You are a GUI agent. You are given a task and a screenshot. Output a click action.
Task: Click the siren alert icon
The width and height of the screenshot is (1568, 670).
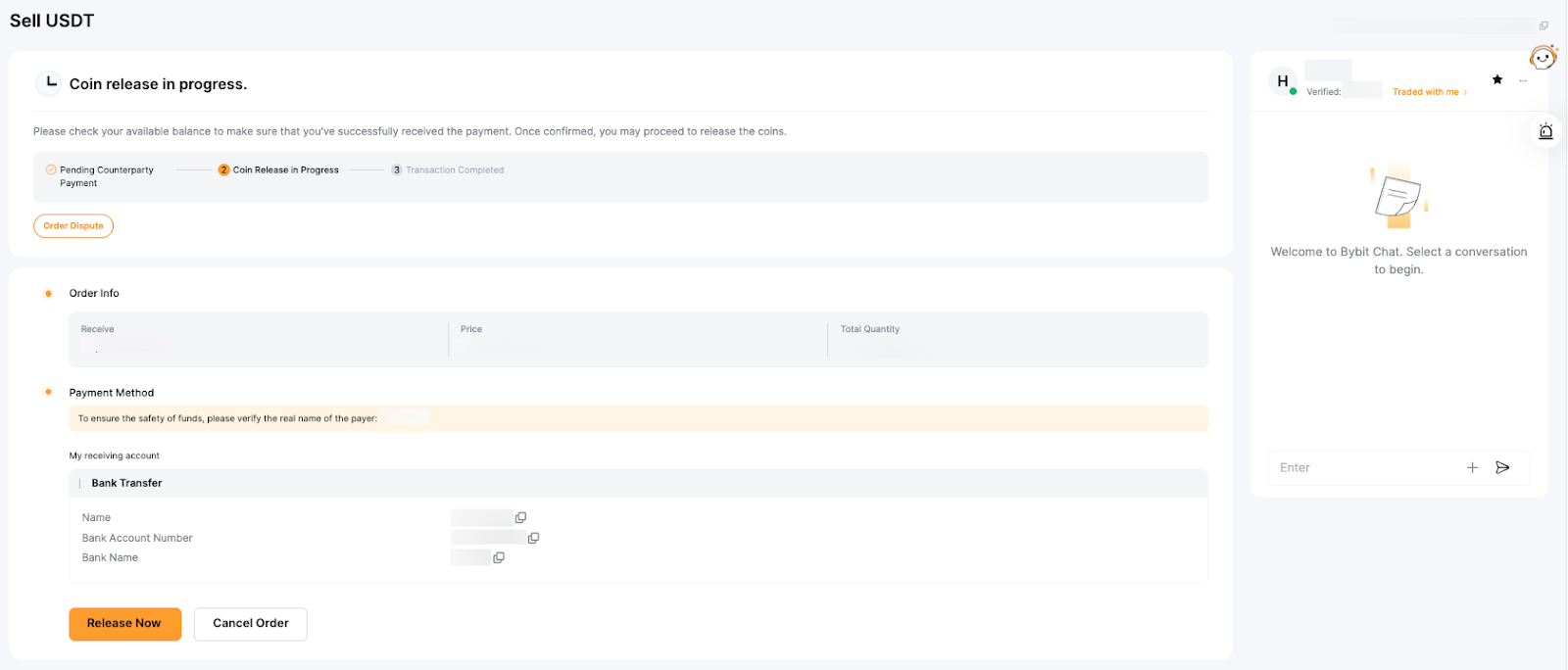click(1545, 131)
